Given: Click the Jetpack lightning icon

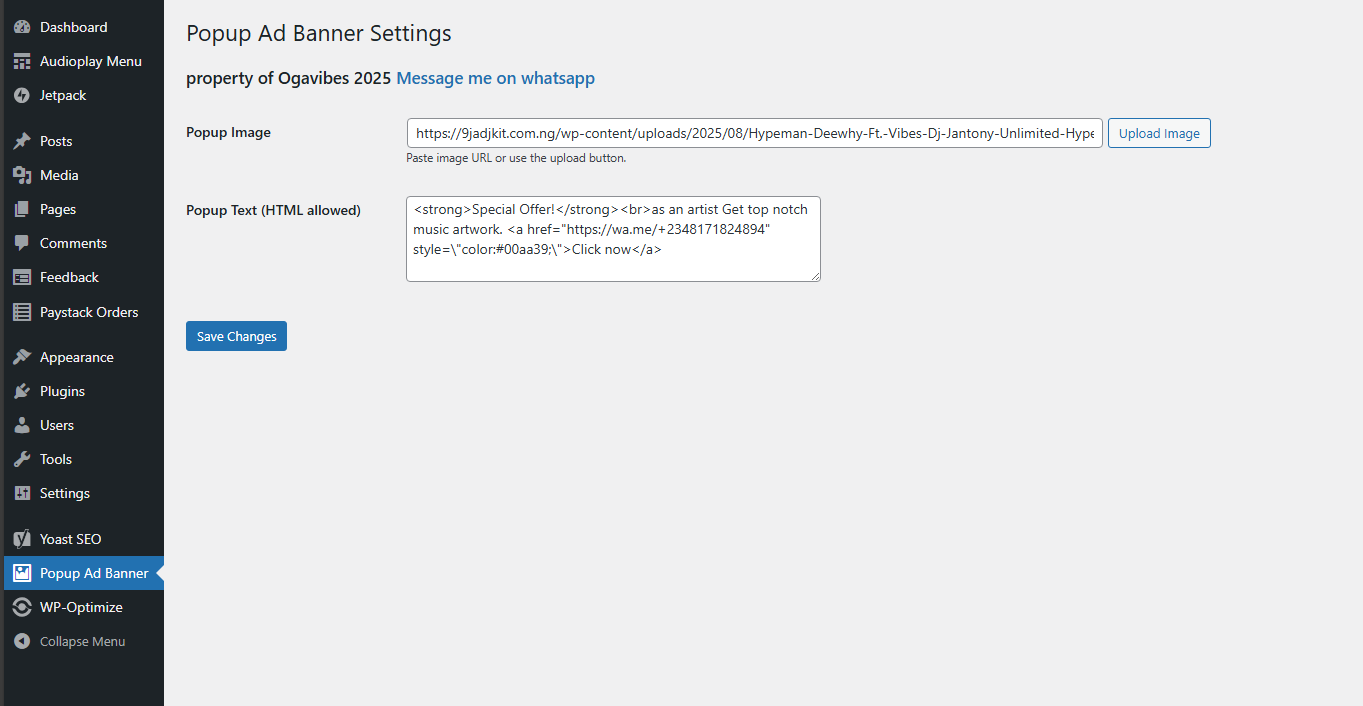Looking at the screenshot, I should click(22, 95).
